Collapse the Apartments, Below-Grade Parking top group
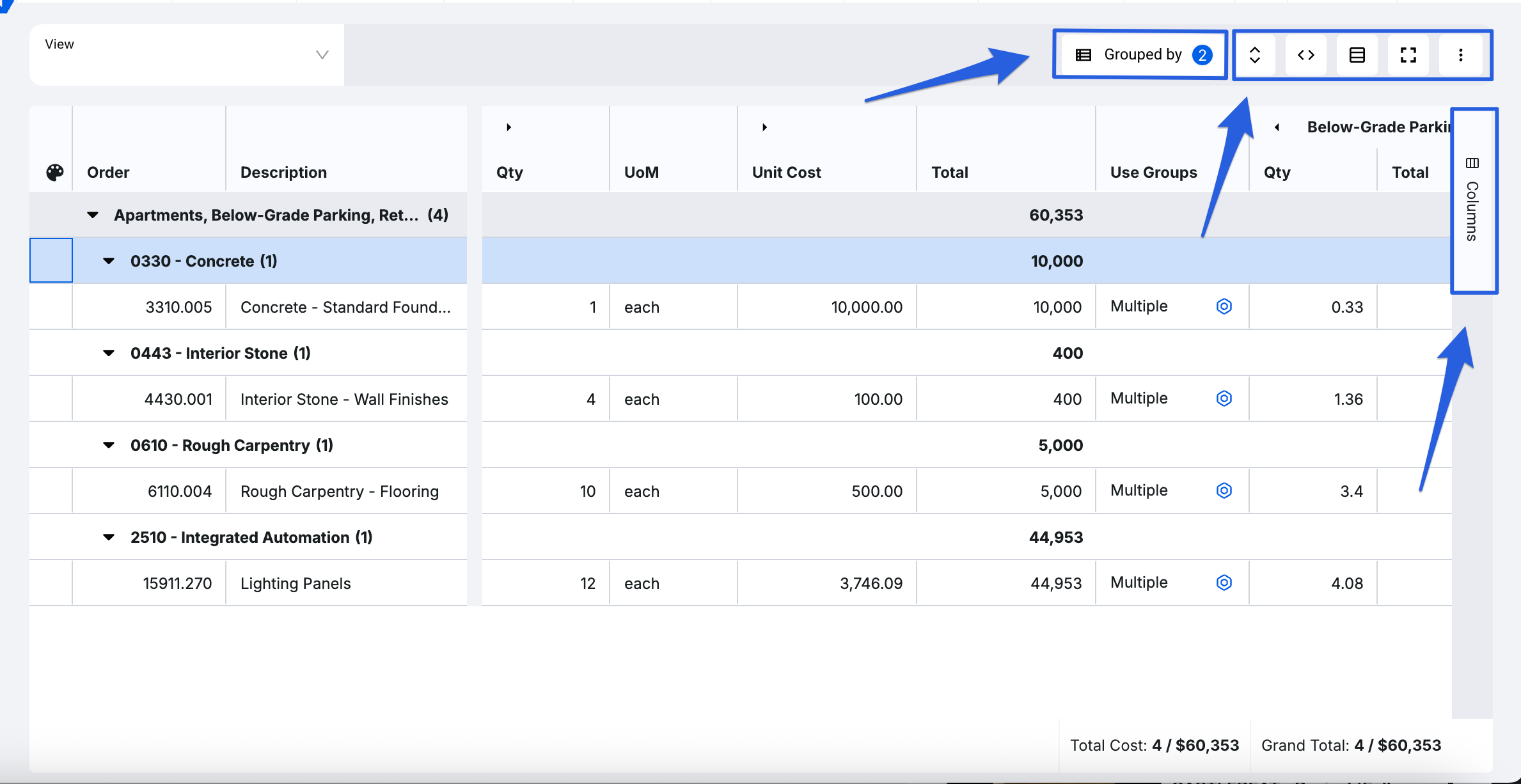Screen dimensions: 1521x784 click(93, 215)
